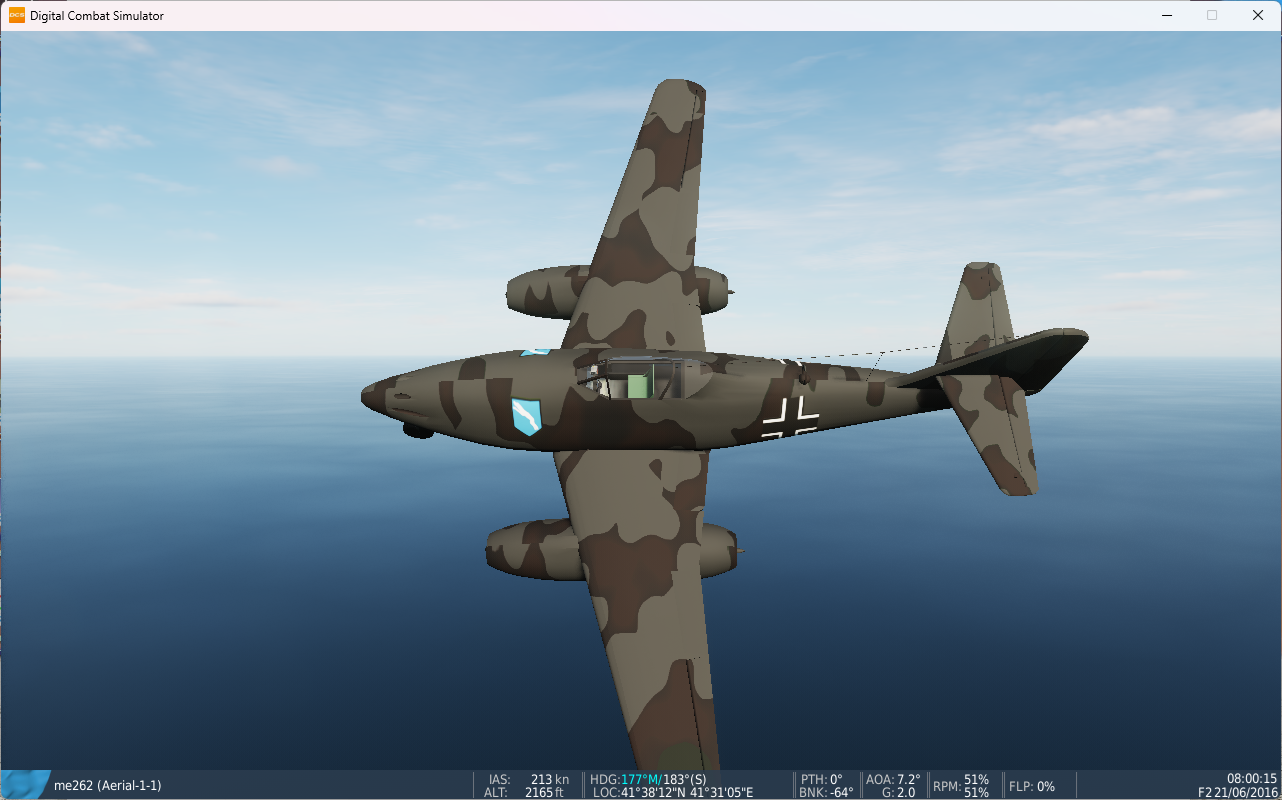Image resolution: width=1282 pixels, height=800 pixels.
Task: Click the blue coalition flag in status bar
Action: coord(26,785)
